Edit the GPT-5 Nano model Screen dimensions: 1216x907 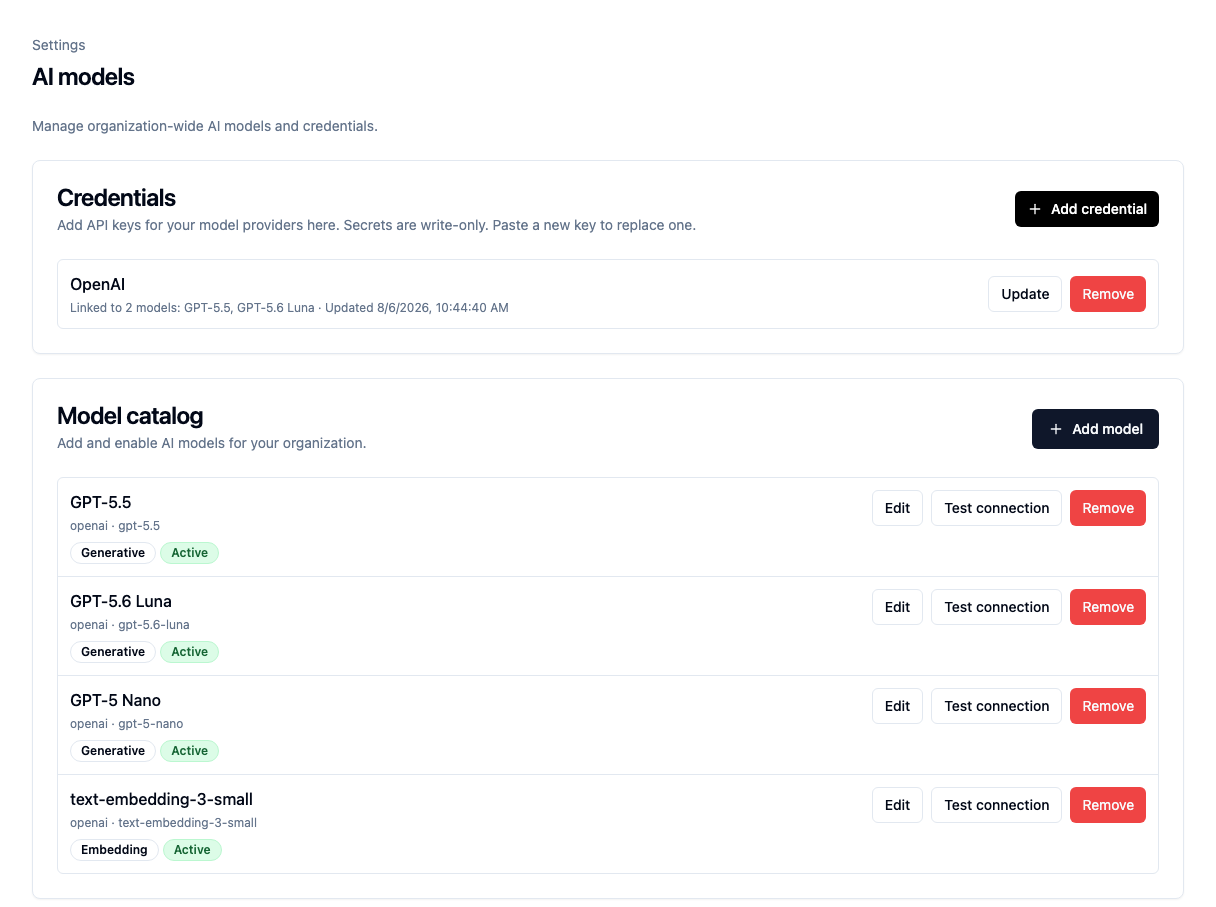pos(897,706)
